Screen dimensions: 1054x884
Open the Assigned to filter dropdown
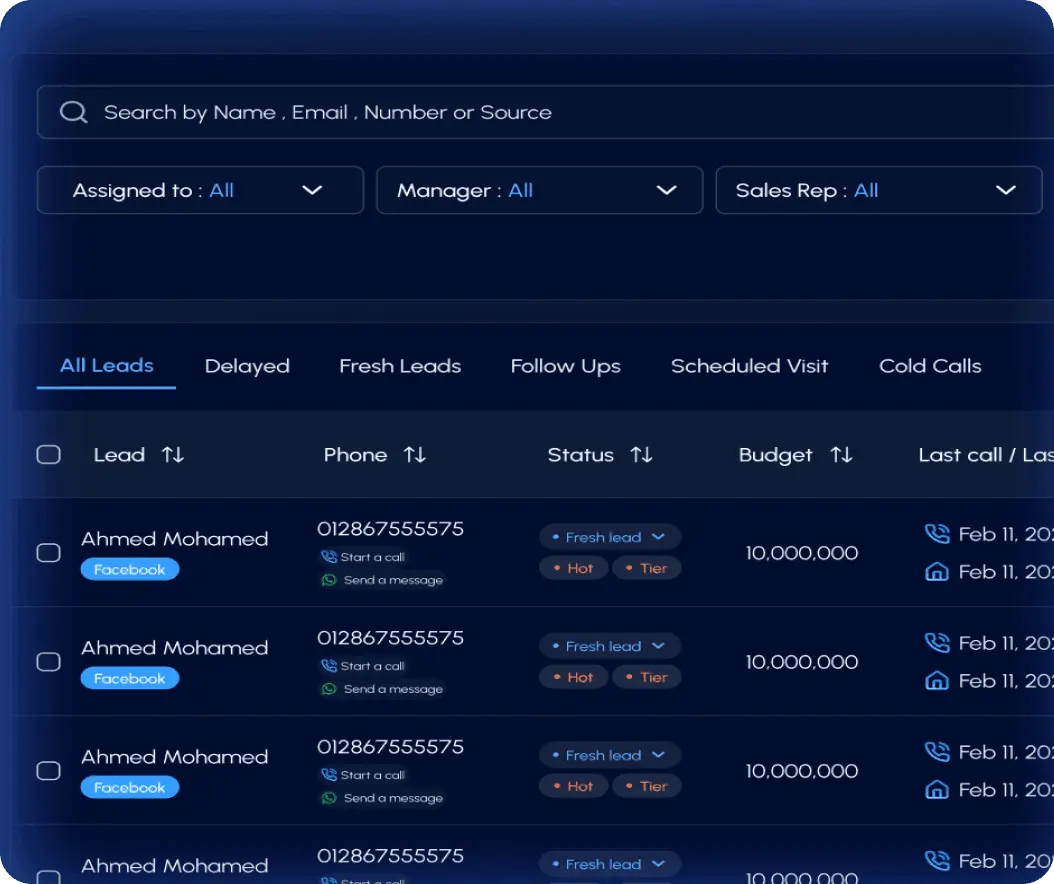[x=199, y=190]
